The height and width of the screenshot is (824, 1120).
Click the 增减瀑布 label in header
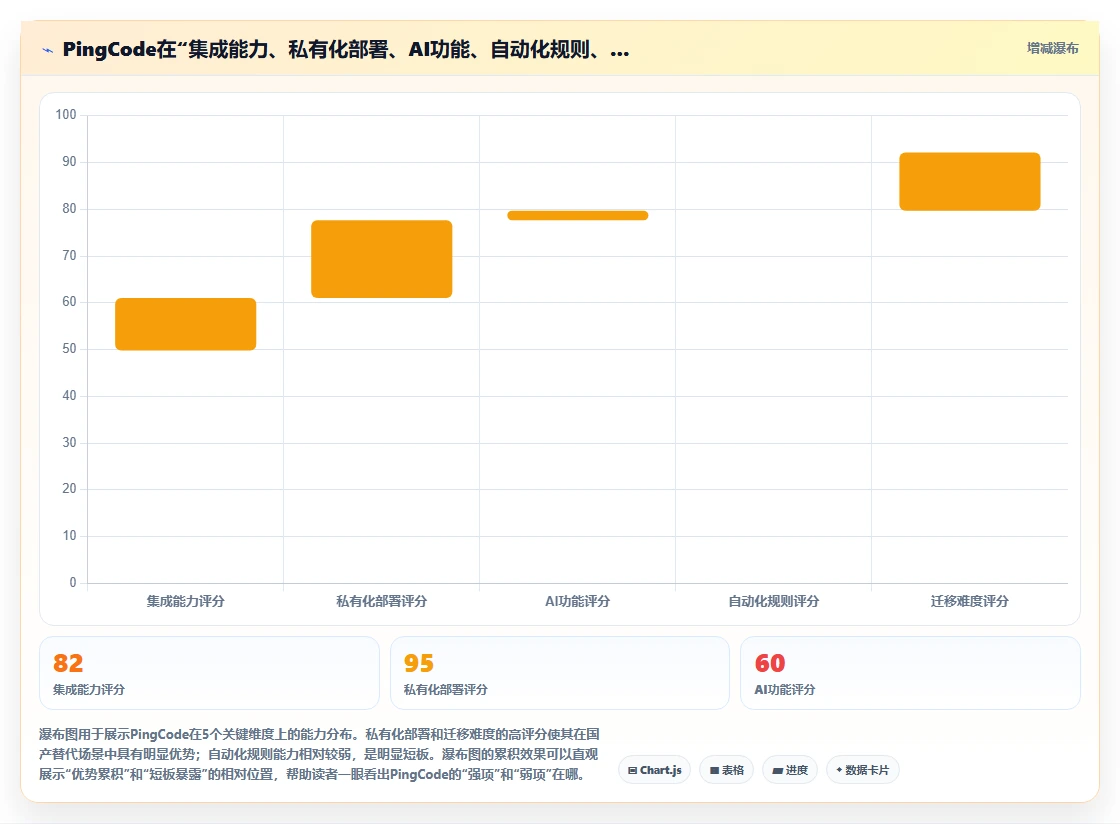[1052, 49]
